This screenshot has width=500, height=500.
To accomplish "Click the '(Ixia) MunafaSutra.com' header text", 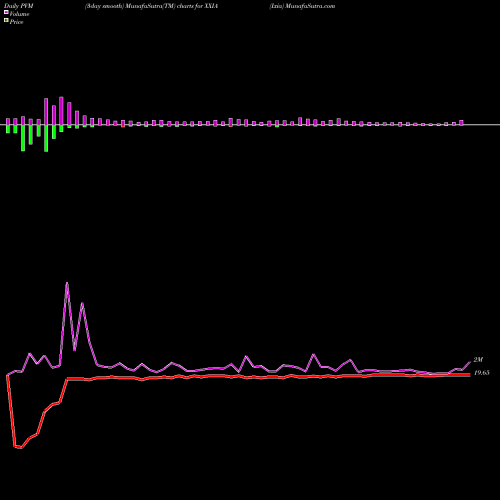I will (x=302, y=6).
